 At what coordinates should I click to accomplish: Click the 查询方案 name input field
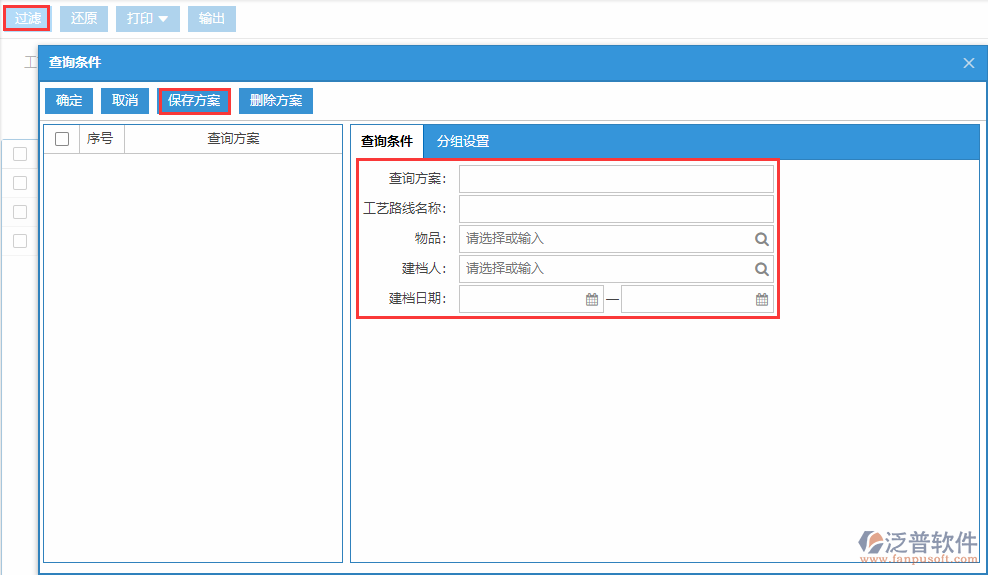click(616, 179)
